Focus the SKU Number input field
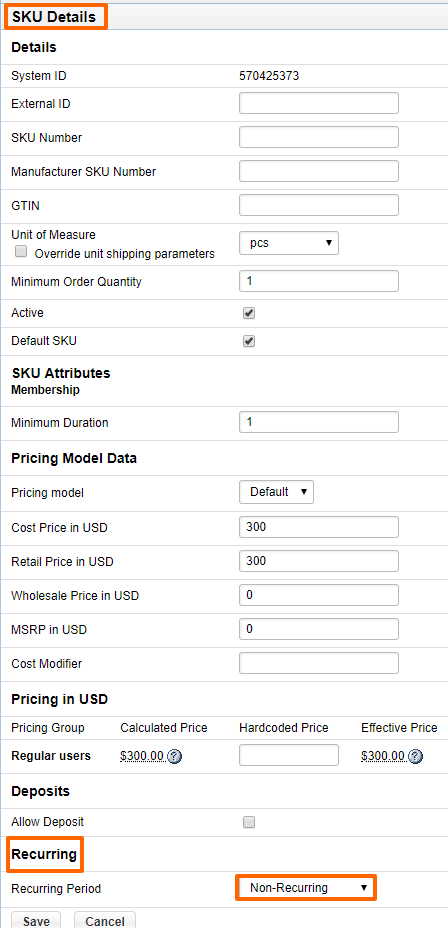The width and height of the screenshot is (448, 928). pos(319,137)
